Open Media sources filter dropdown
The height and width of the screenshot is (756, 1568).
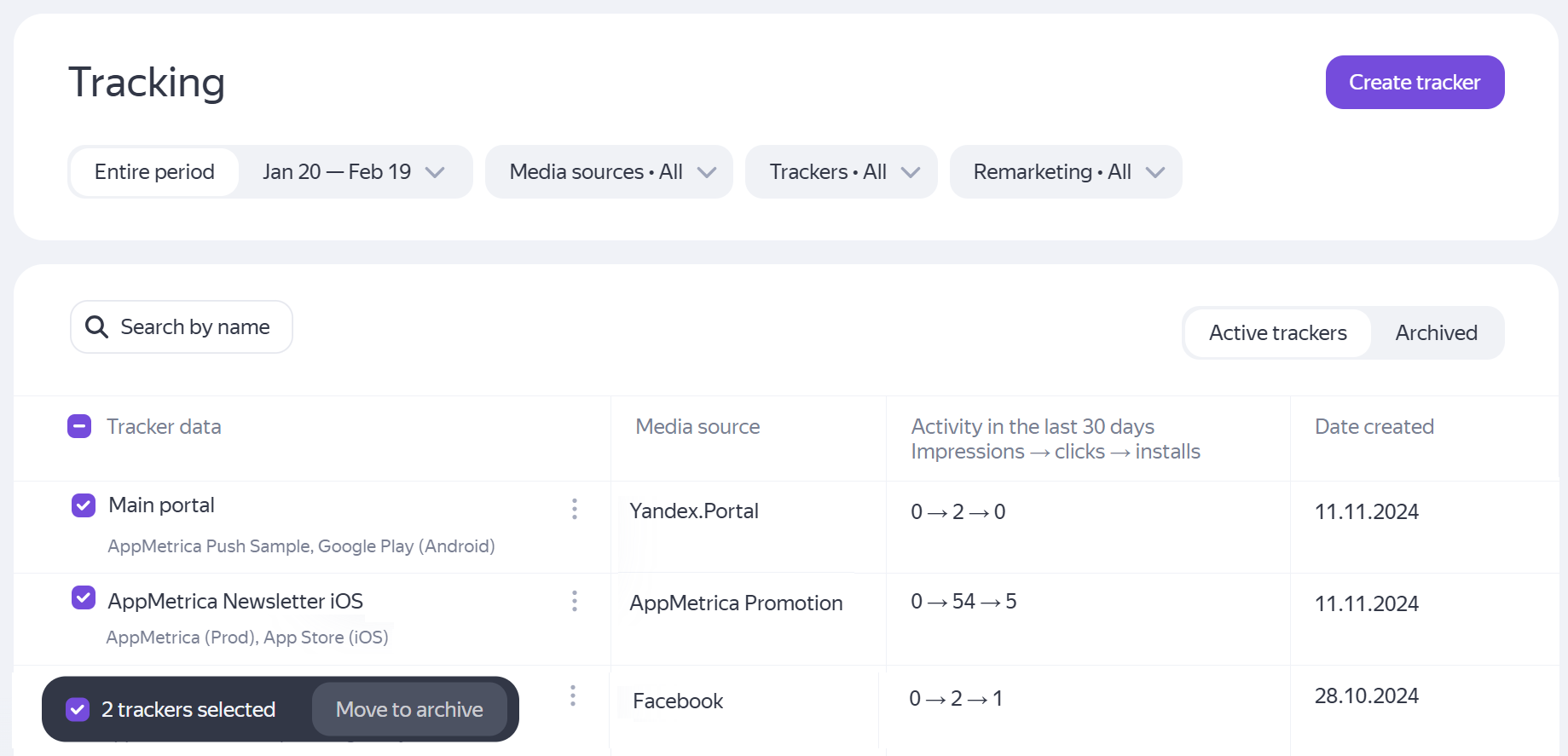(609, 172)
